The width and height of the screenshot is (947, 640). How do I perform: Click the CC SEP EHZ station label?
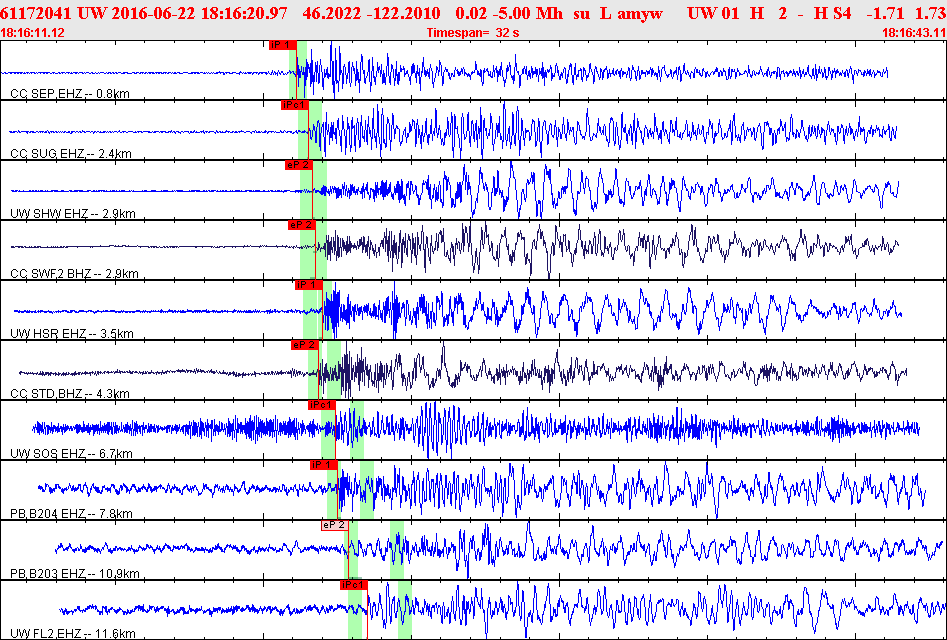tap(70, 94)
